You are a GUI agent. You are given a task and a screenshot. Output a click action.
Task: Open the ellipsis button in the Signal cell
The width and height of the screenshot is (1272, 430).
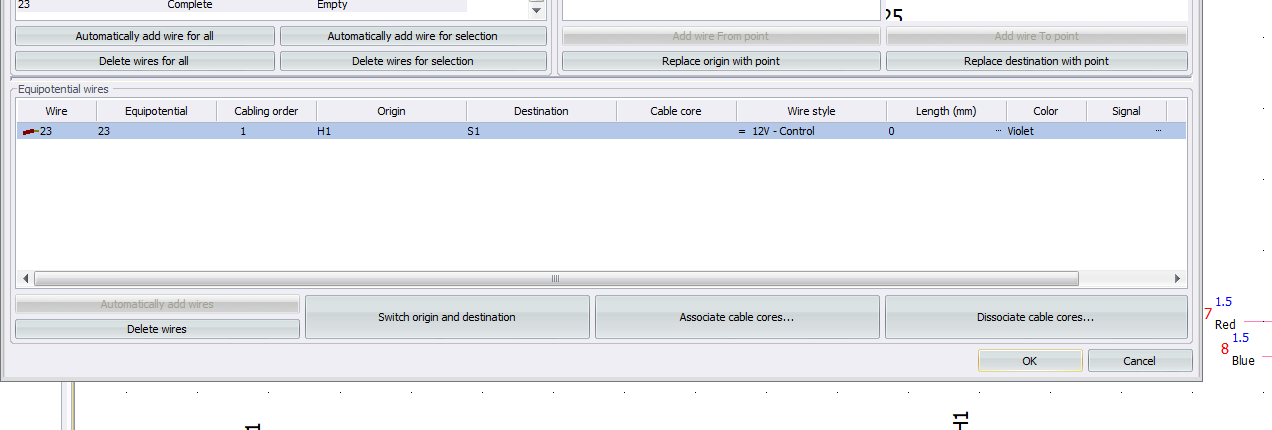pyautogui.click(x=1158, y=131)
